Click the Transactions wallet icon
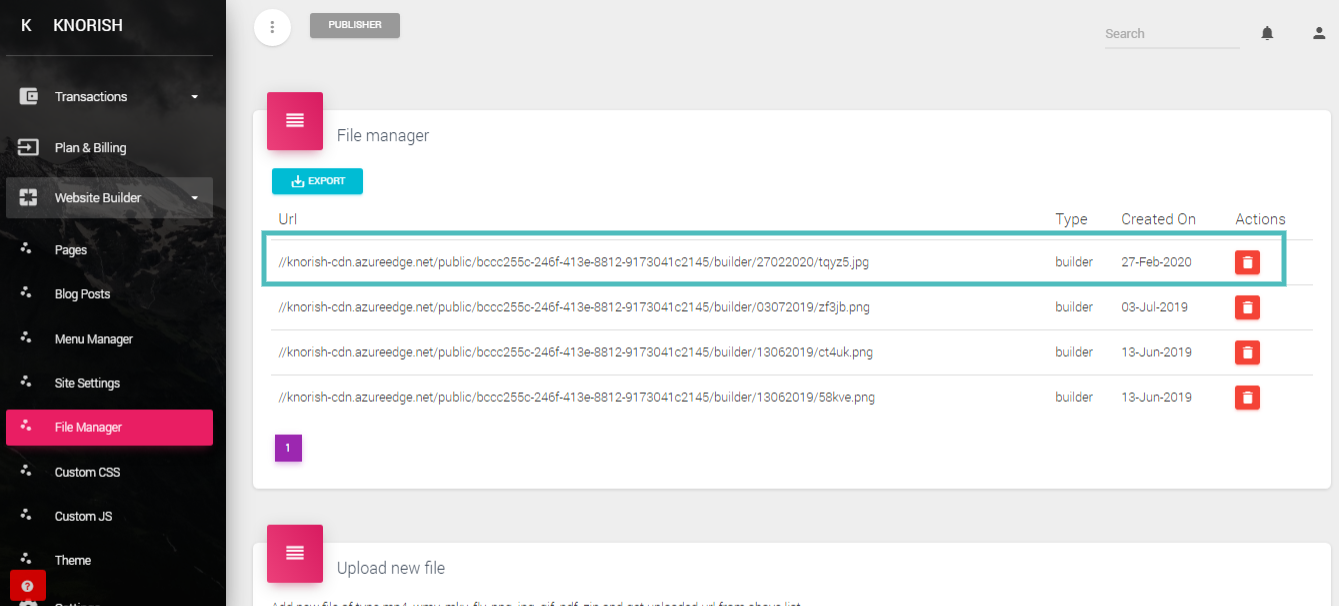Image resolution: width=1339 pixels, height=606 pixels. pos(29,97)
